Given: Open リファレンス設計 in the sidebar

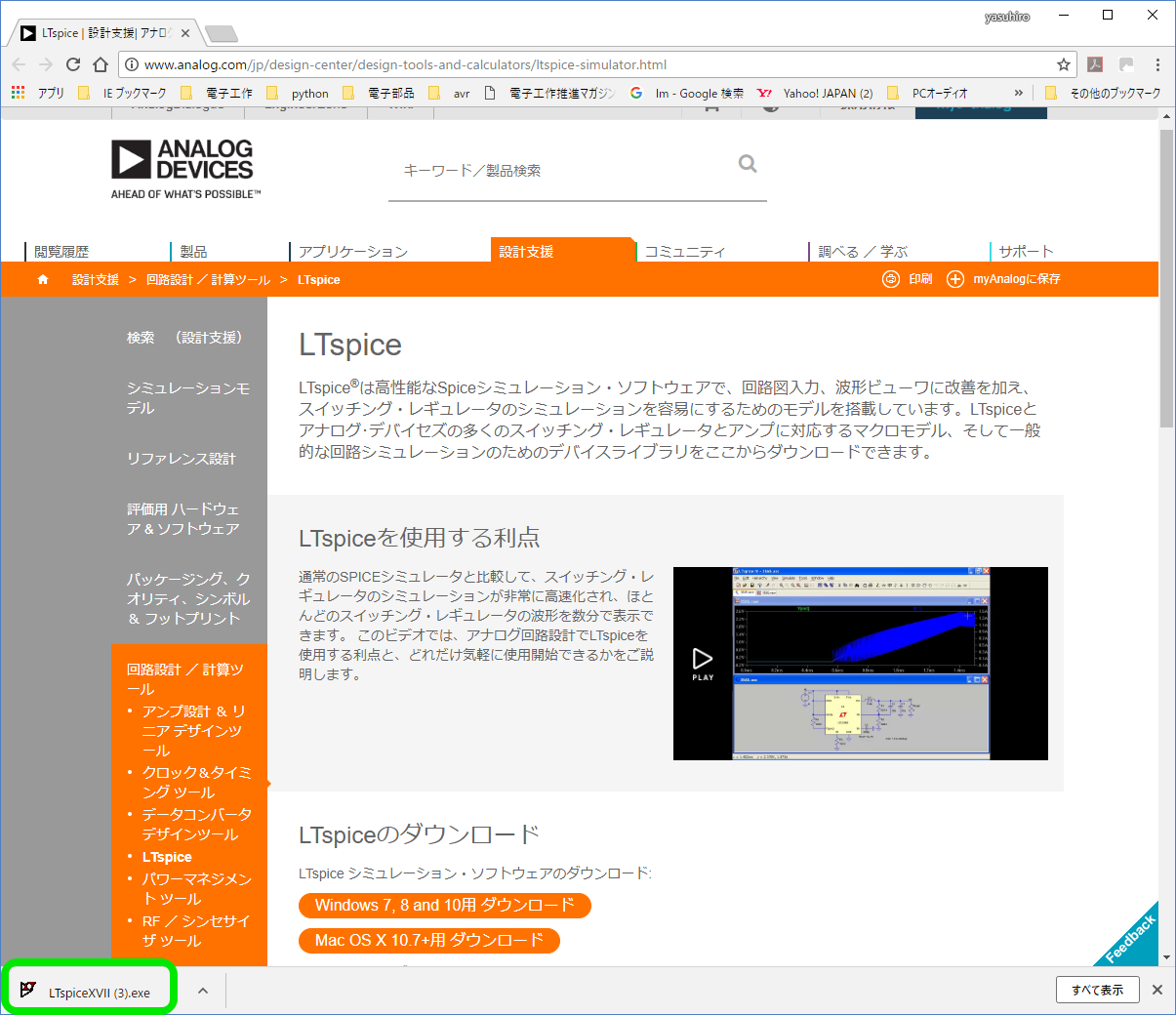Looking at the screenshot, I should 182,459.
